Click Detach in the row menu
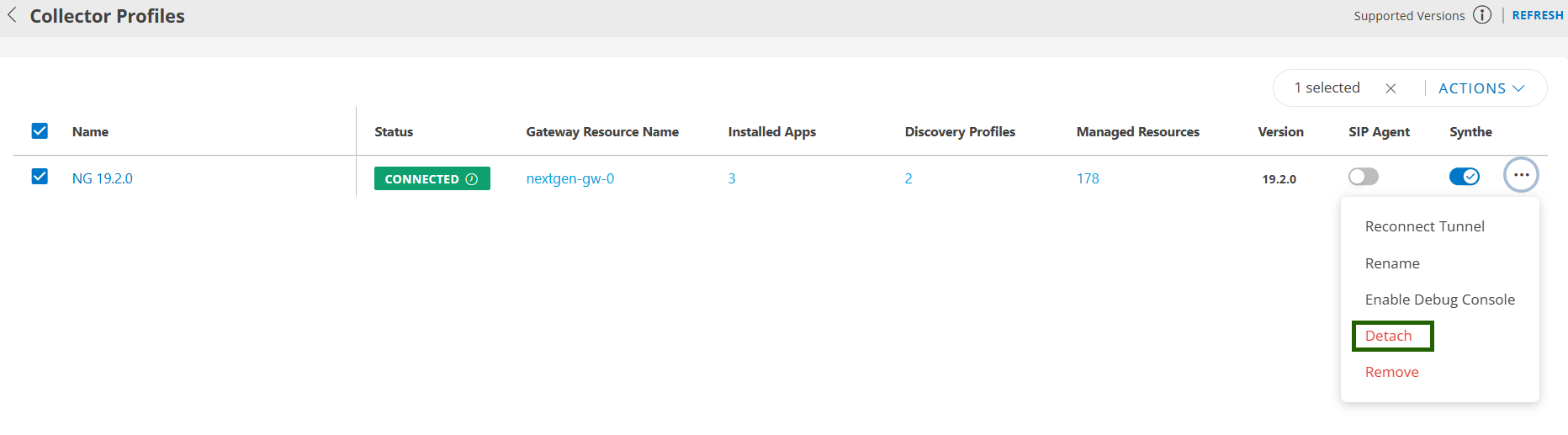 (1389, 336)
